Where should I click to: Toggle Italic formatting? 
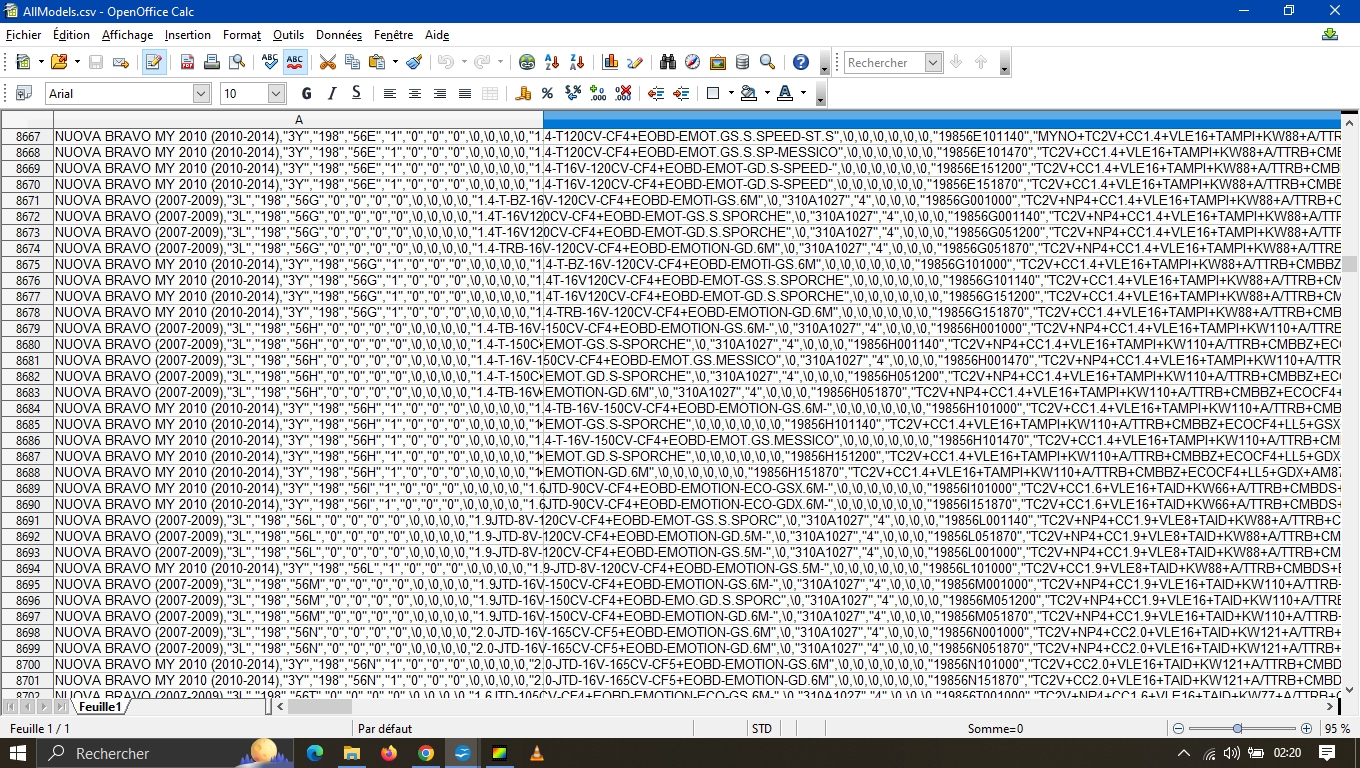tap(331, 93)
